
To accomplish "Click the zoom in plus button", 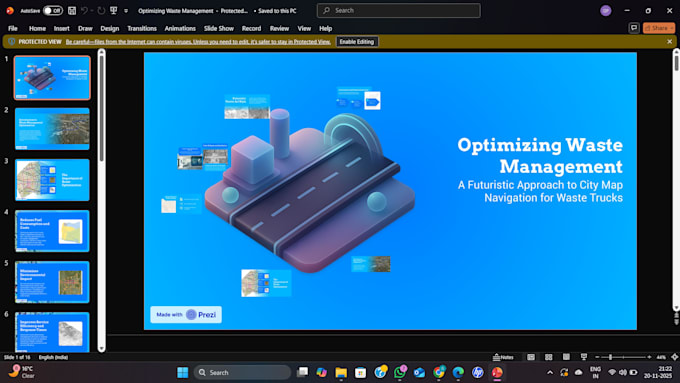I will 649,357.
